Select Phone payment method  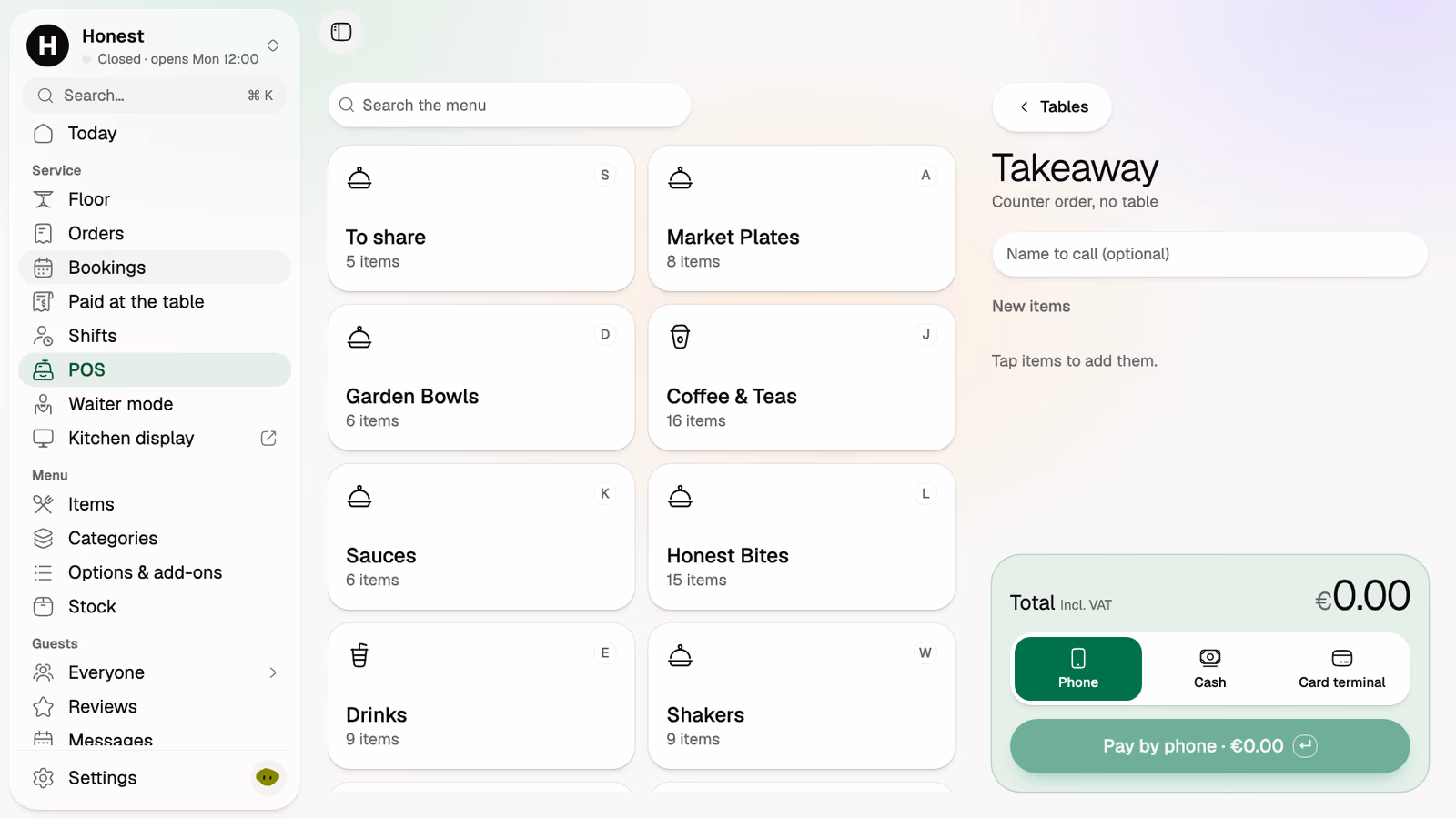tap(1078, 669)
